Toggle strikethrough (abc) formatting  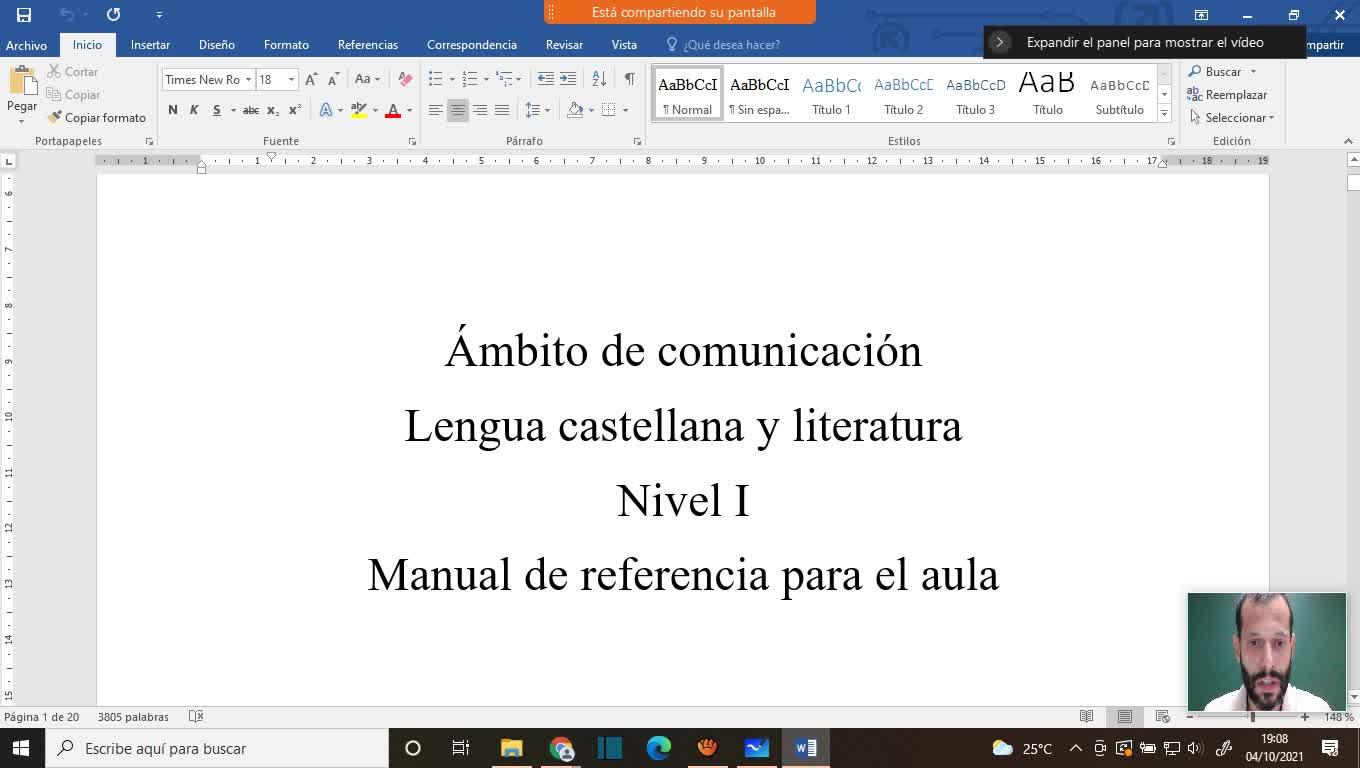point(251,110)
